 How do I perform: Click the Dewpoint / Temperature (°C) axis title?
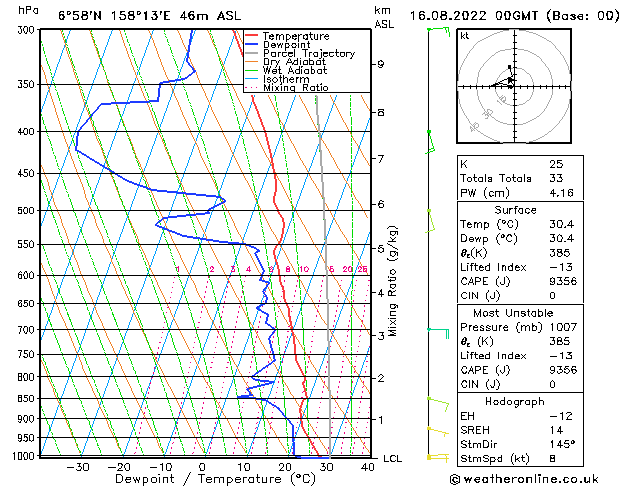pos(215,479)
